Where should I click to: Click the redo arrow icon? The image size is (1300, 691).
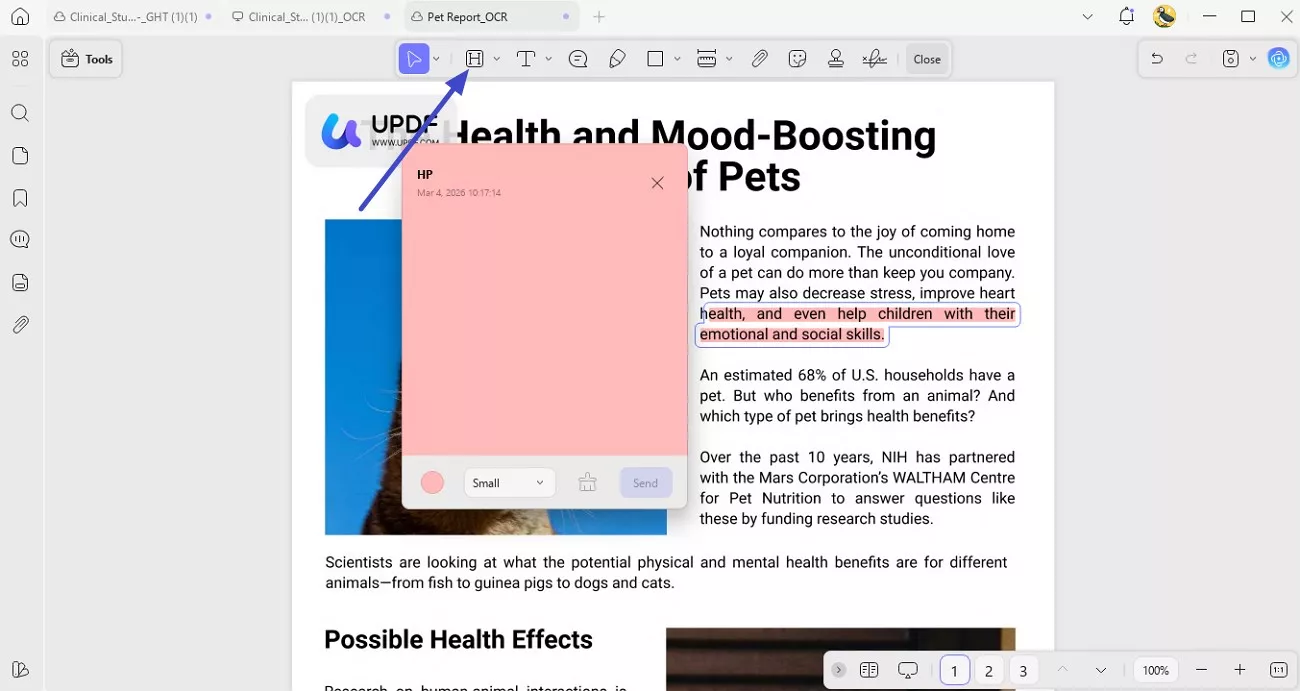coord(1192,59)
